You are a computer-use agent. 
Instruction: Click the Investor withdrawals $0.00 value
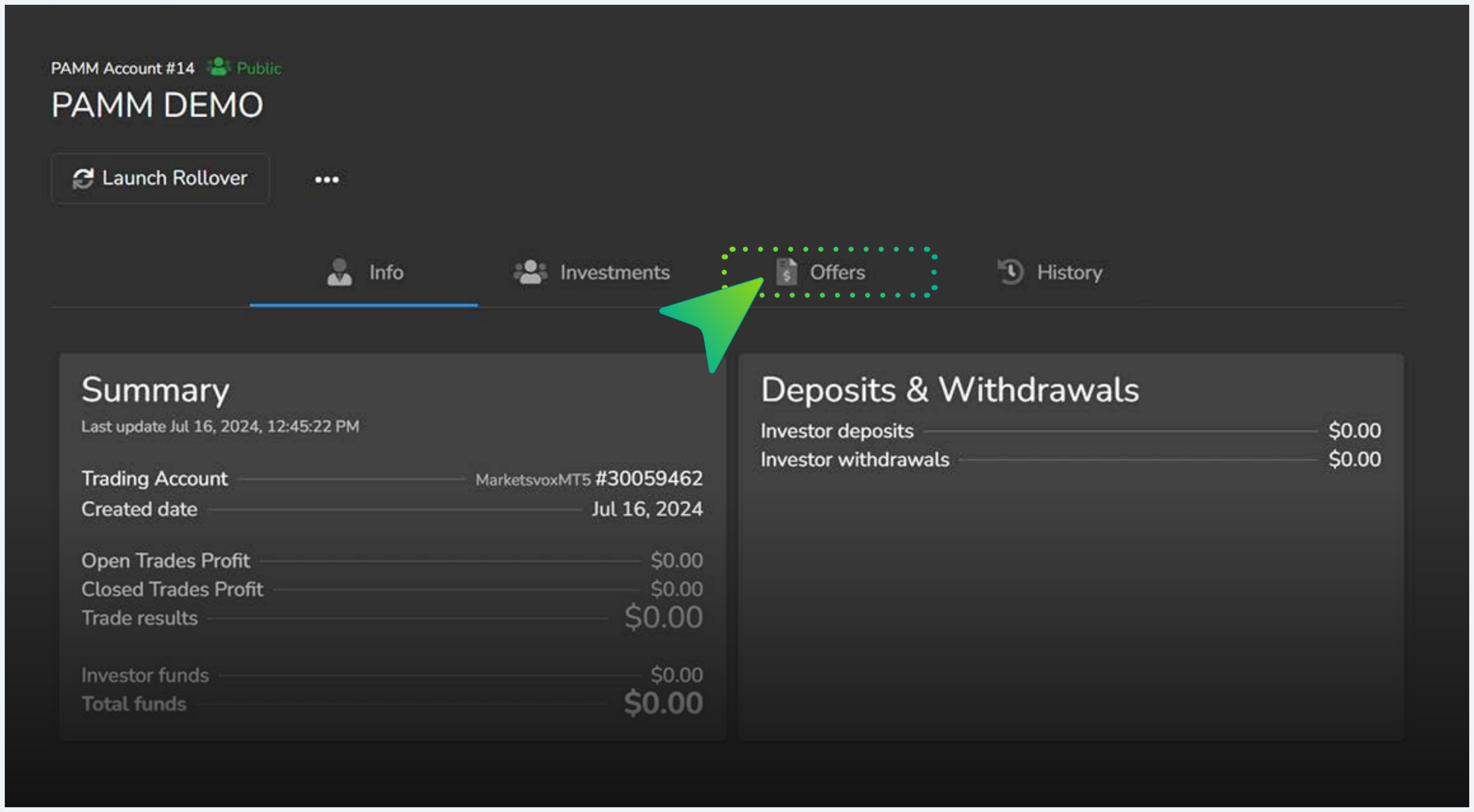[x=1355, y=459]
